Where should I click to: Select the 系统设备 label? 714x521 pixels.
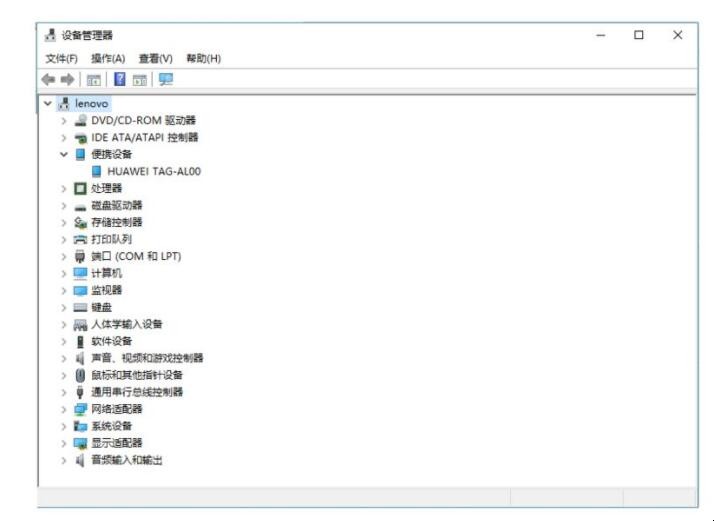112,426
